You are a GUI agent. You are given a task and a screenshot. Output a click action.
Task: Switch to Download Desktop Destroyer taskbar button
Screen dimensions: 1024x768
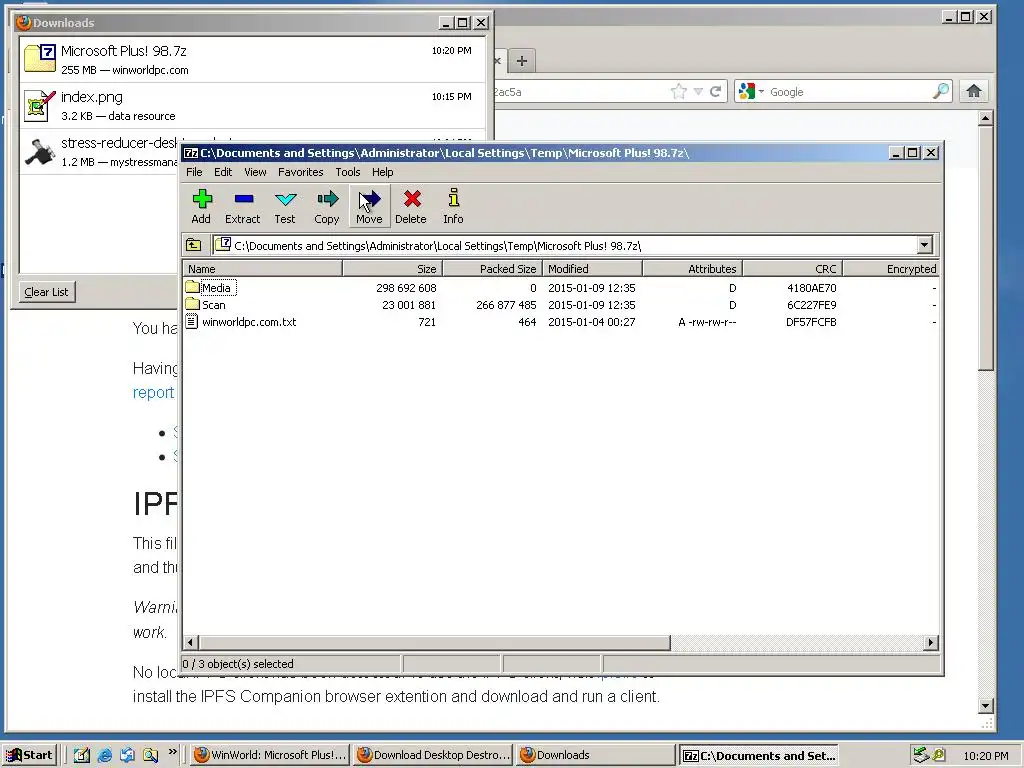[x=433, y=755]
